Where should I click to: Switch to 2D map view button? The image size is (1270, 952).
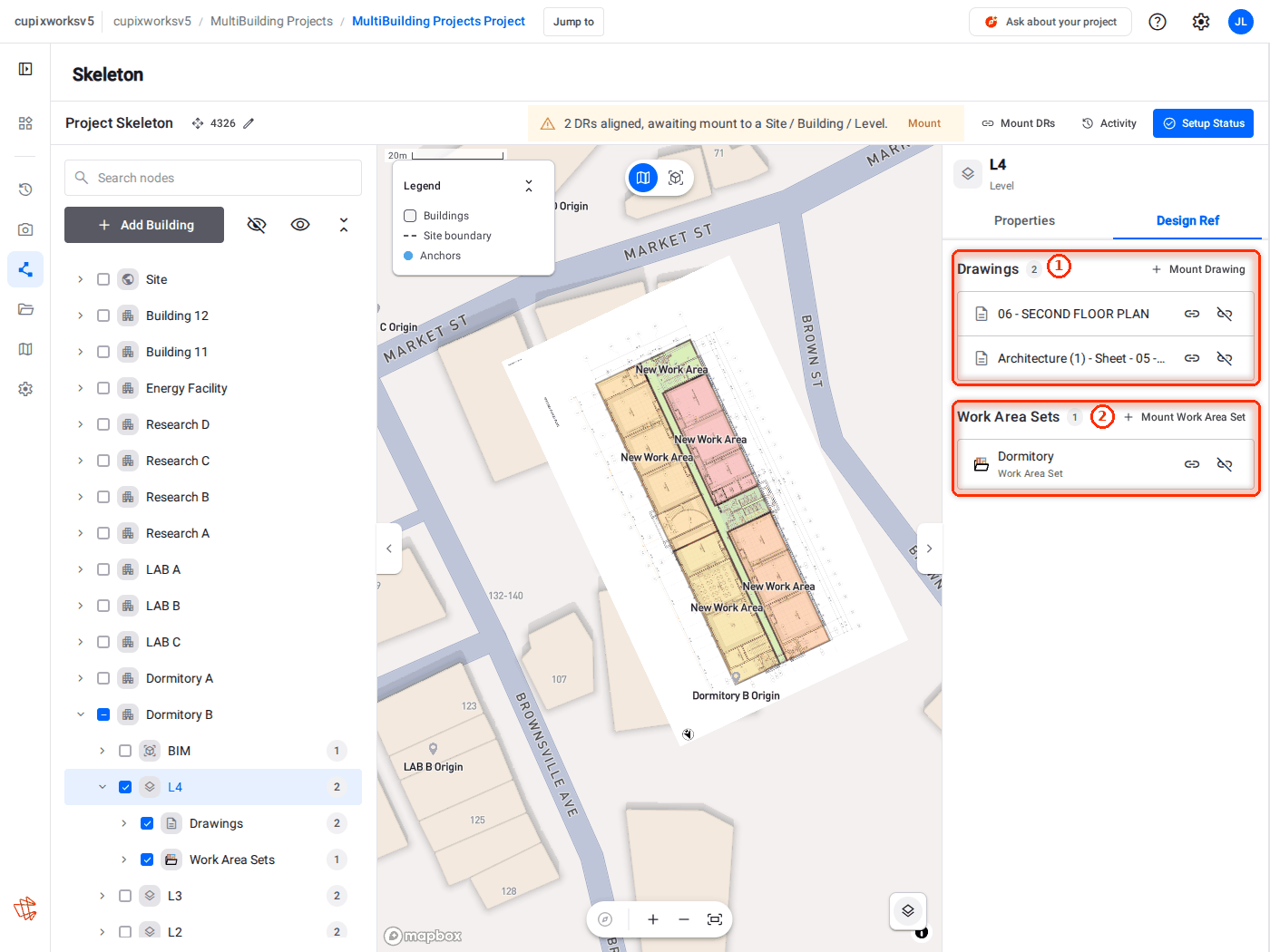[x=643, y=178]
